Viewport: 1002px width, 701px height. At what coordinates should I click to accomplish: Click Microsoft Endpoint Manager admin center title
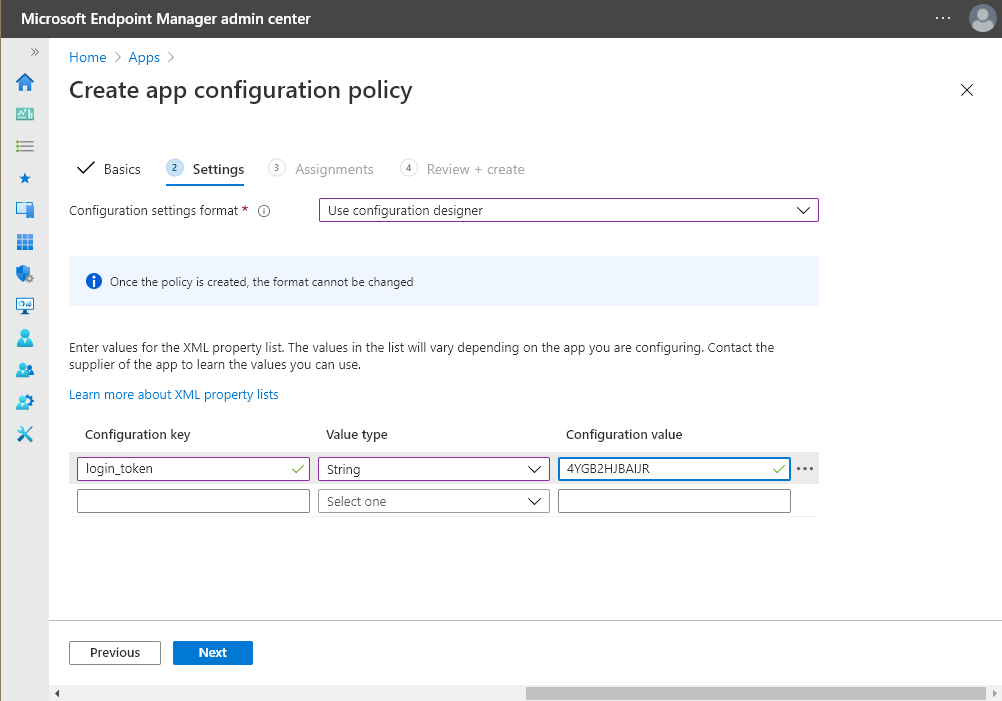click(x=166, y=19)
